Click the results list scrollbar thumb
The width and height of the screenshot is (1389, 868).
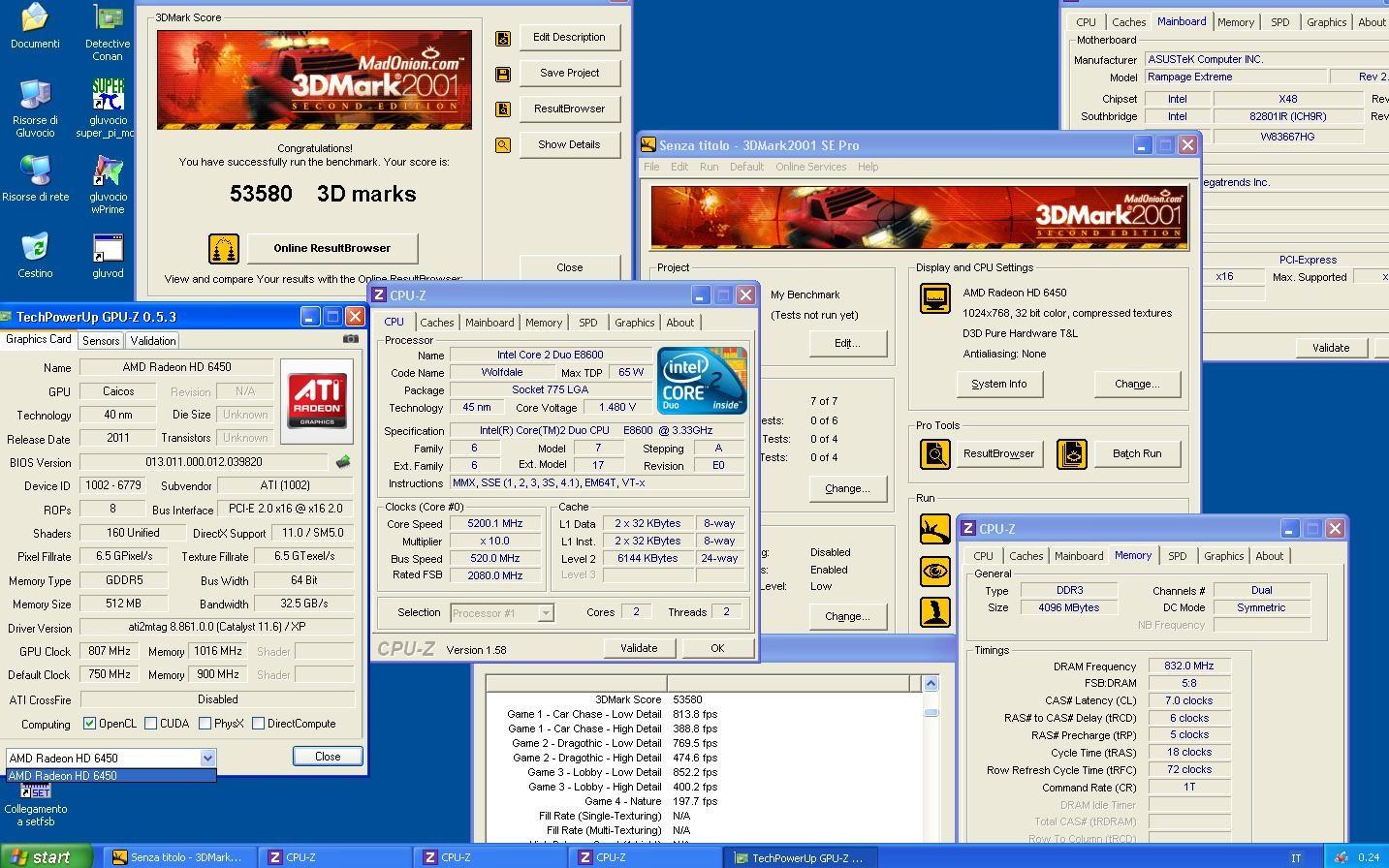point(931,712)
